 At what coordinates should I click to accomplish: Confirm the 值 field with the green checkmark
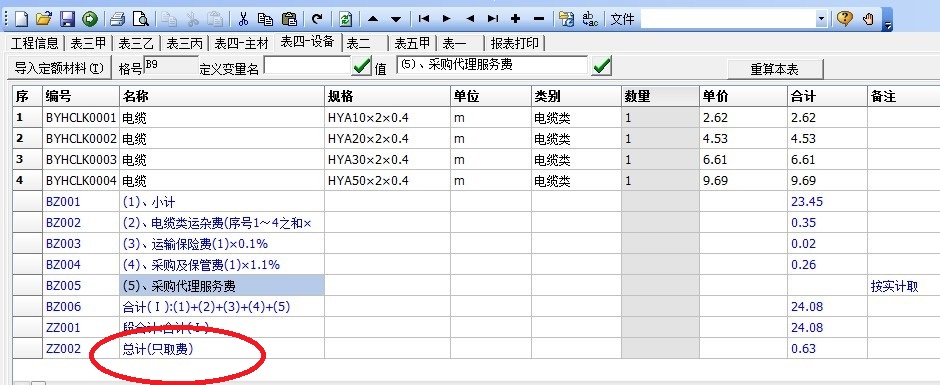tap(601, 65)
